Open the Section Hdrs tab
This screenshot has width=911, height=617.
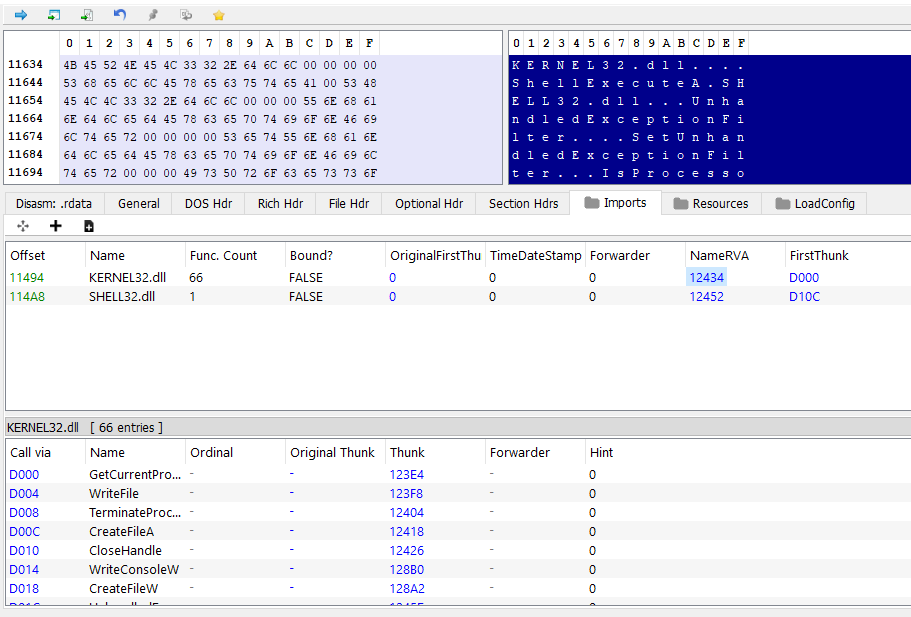coord(523,204)
